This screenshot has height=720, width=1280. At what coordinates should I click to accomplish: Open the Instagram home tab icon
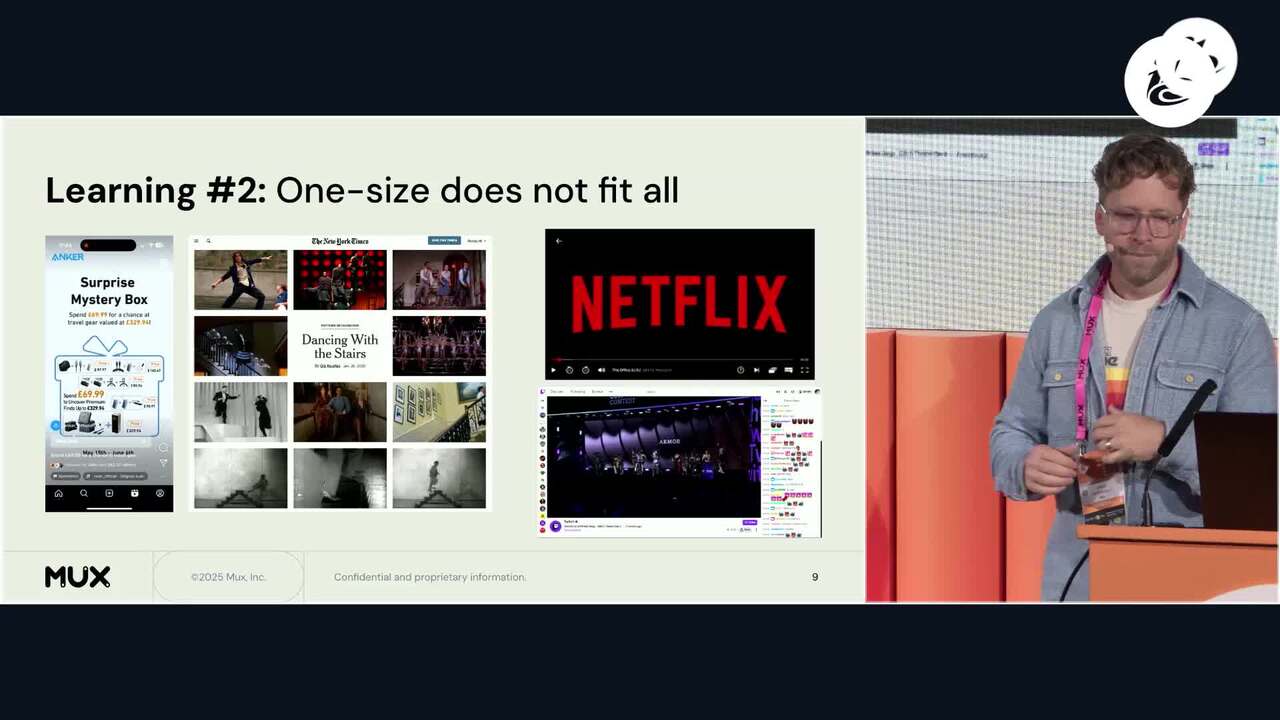click(58, 493)
